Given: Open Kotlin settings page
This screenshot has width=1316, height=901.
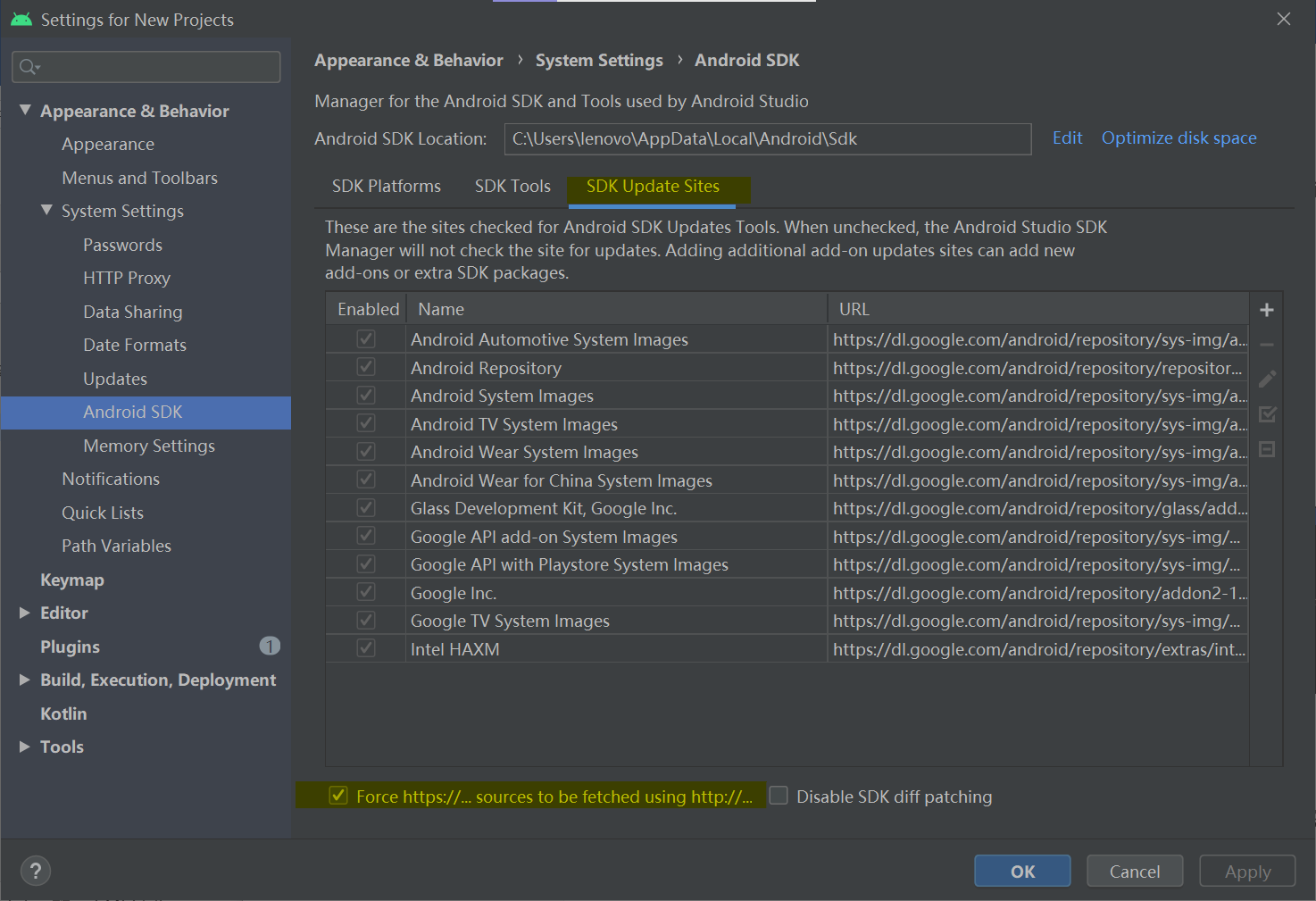Looking at the screenshot, I should (63, 713).
